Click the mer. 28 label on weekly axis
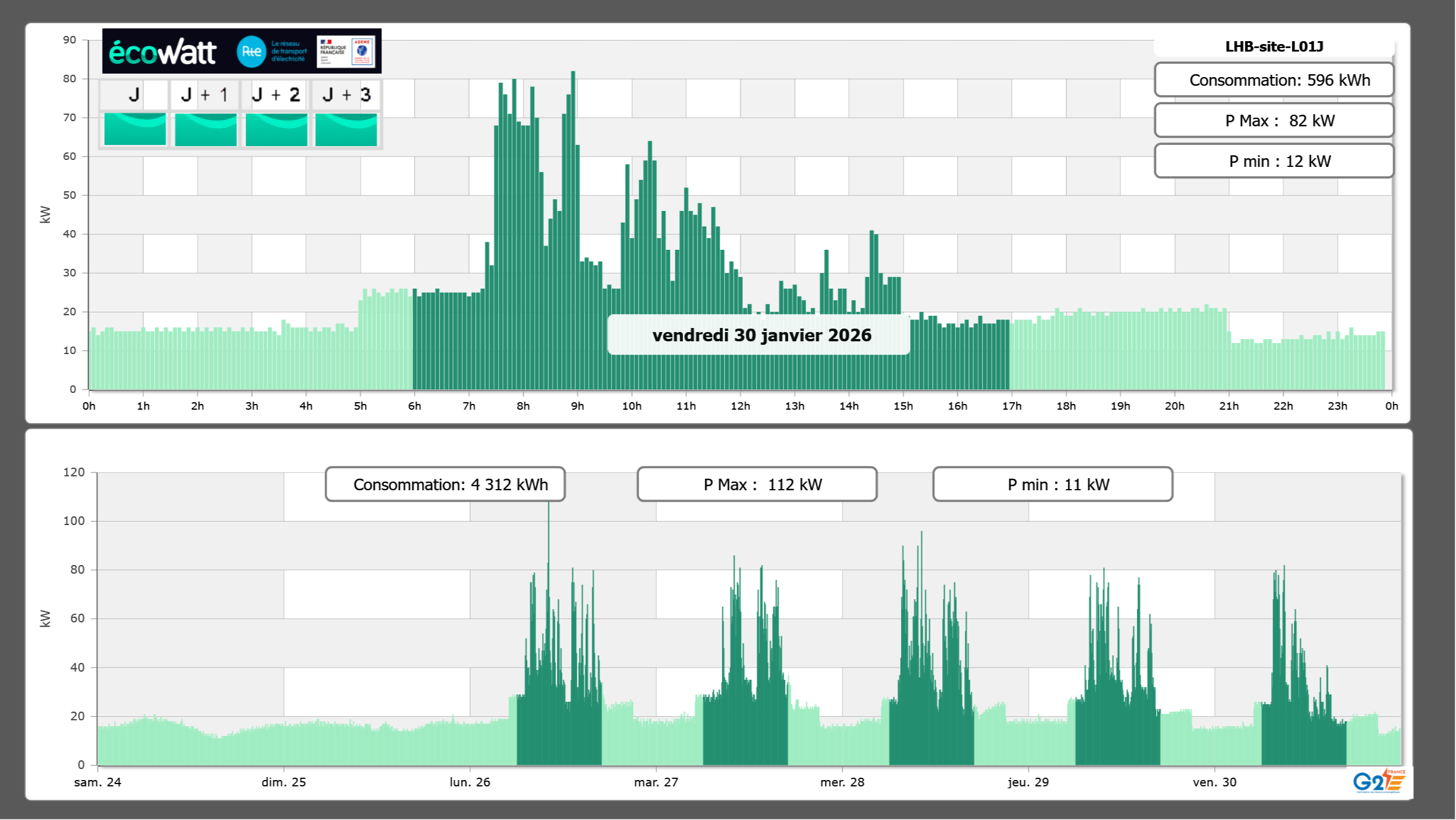Screen dimensions: 1456x820 click(x=841, y=782)
